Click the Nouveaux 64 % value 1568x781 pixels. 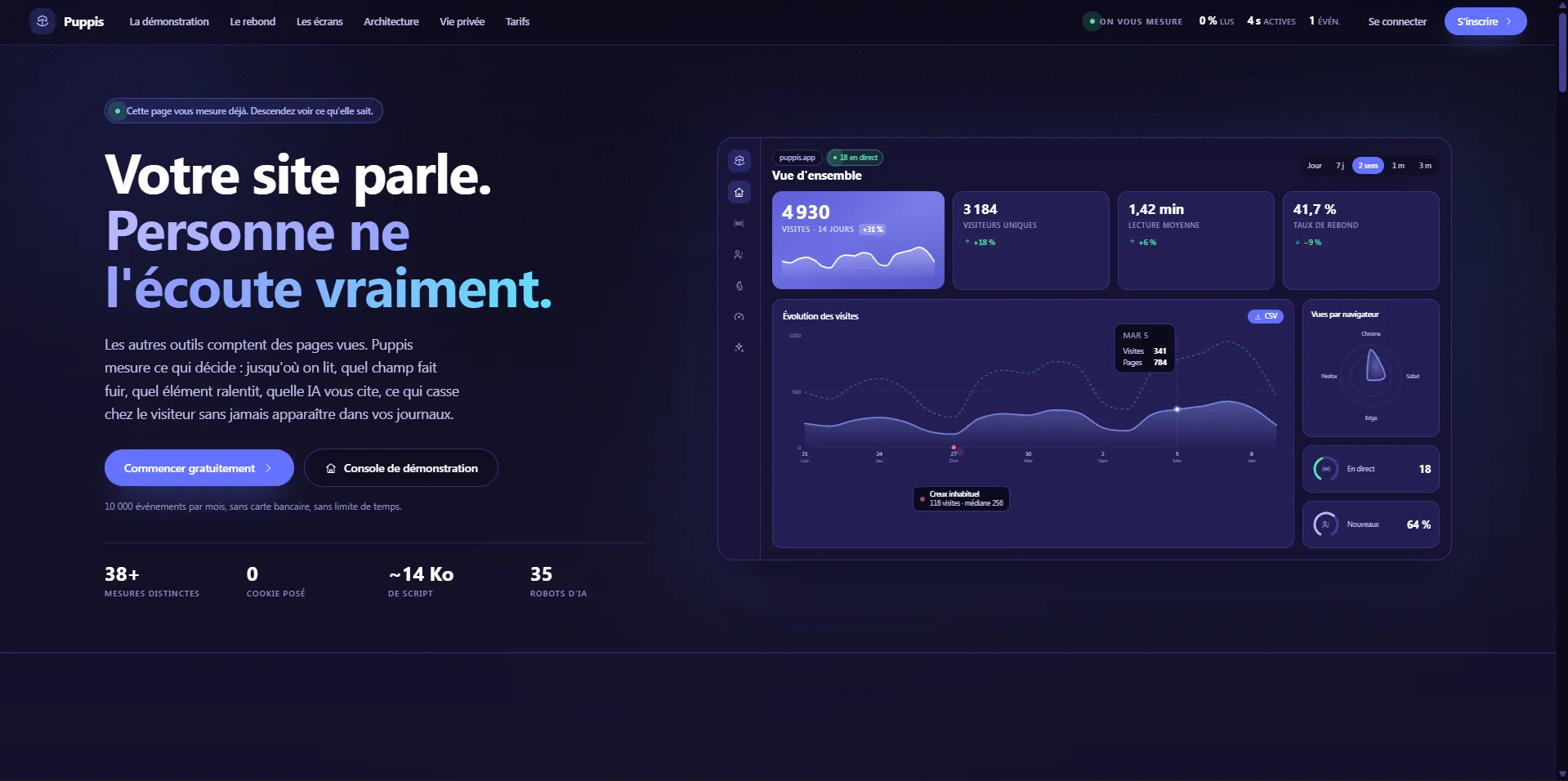click(x=1418, y=524)
